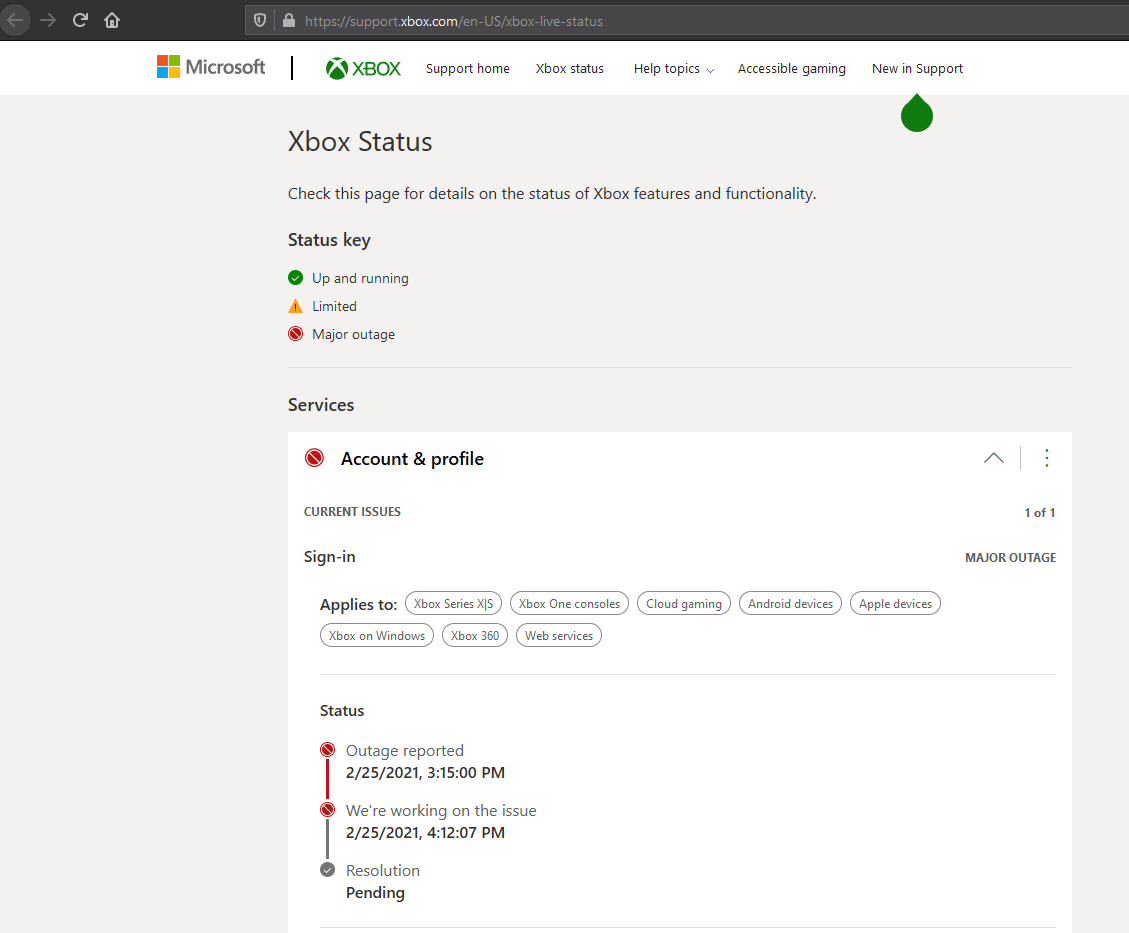Collapse the Account & profile section
Screen dimensions: 1129x933
tap(994, 458)
